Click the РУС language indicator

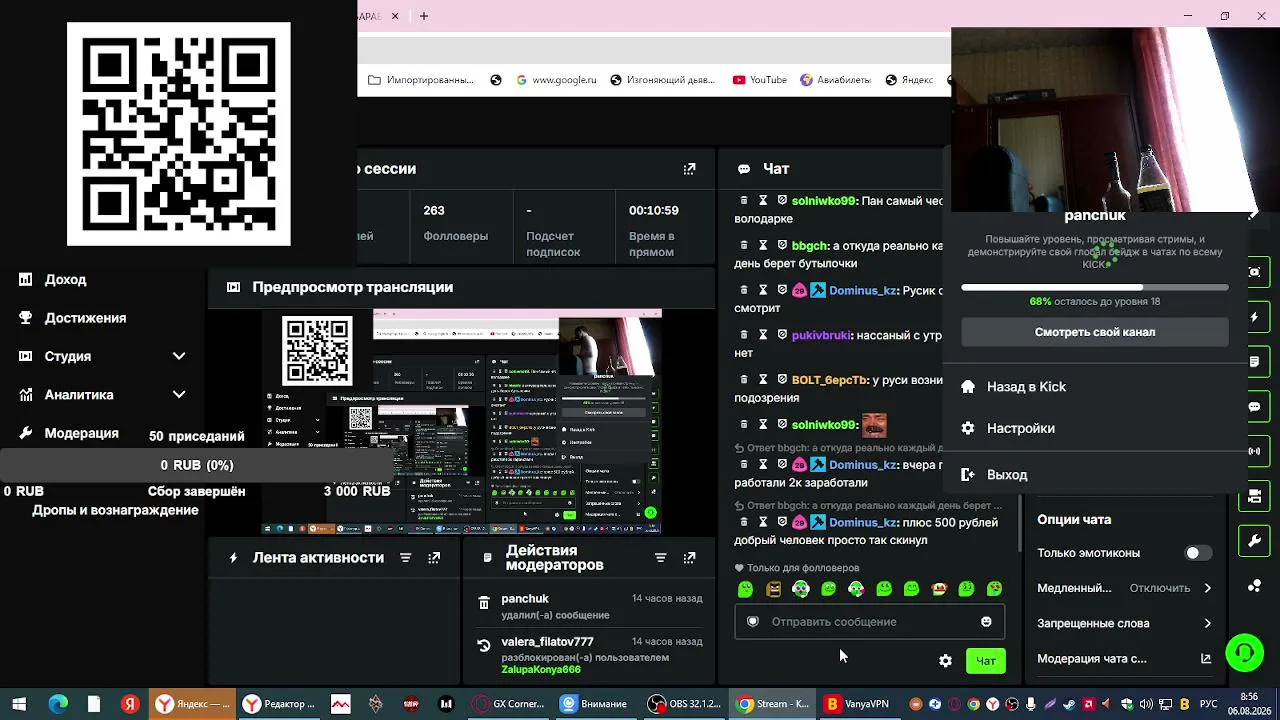(x=1208, y=705)
